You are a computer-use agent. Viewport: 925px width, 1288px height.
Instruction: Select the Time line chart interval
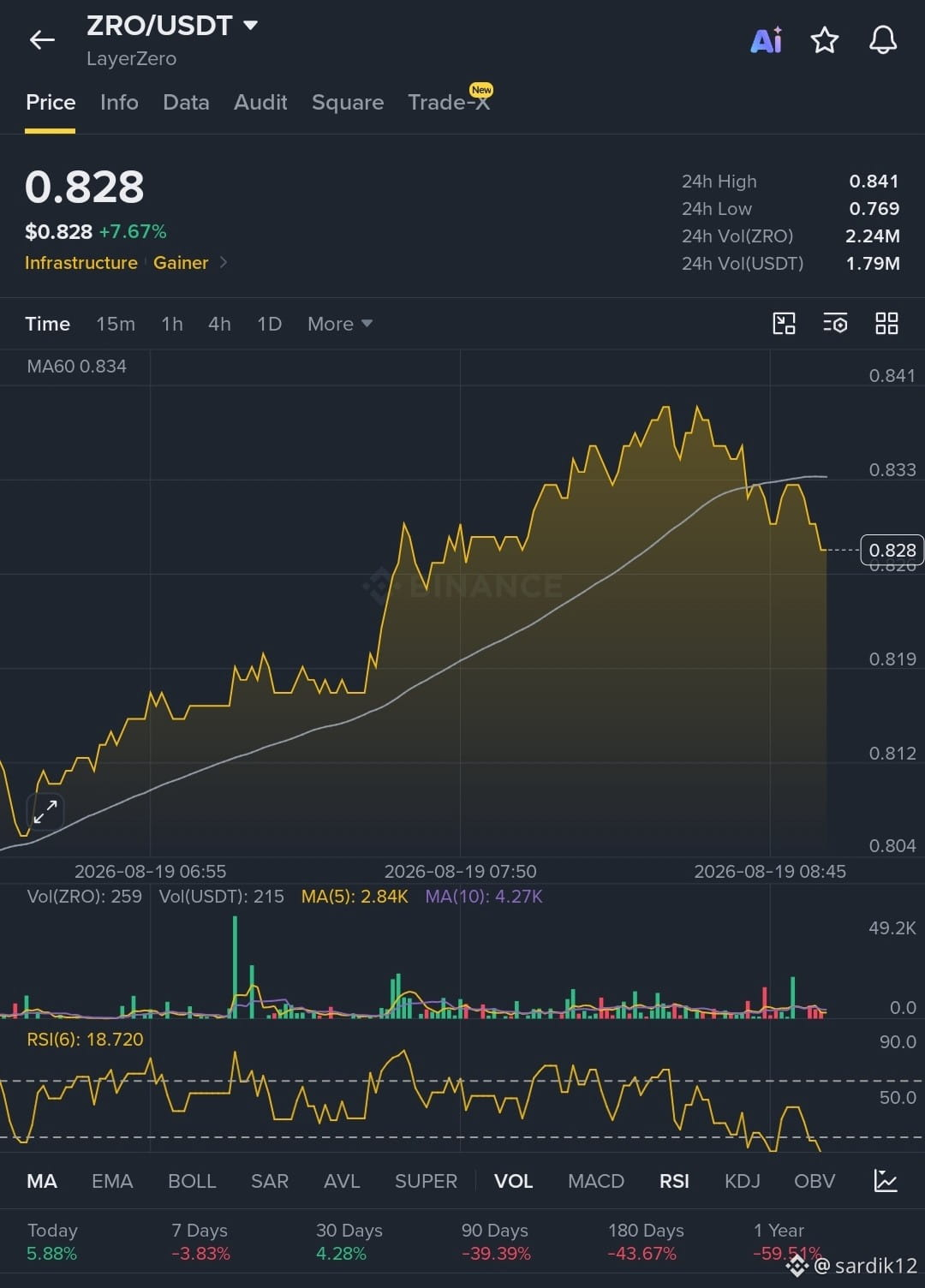click(47, 324)
